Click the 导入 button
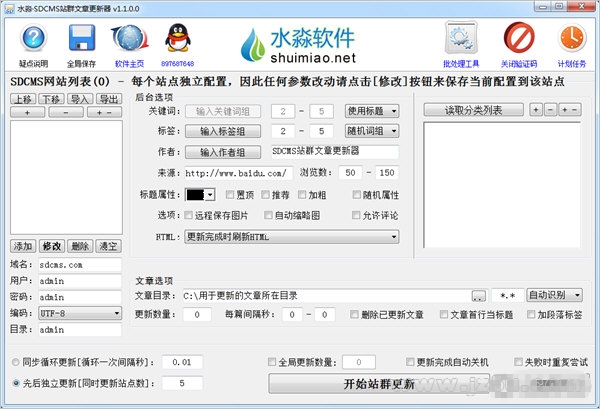Viewport: 600px width, 409px height. 80,99
